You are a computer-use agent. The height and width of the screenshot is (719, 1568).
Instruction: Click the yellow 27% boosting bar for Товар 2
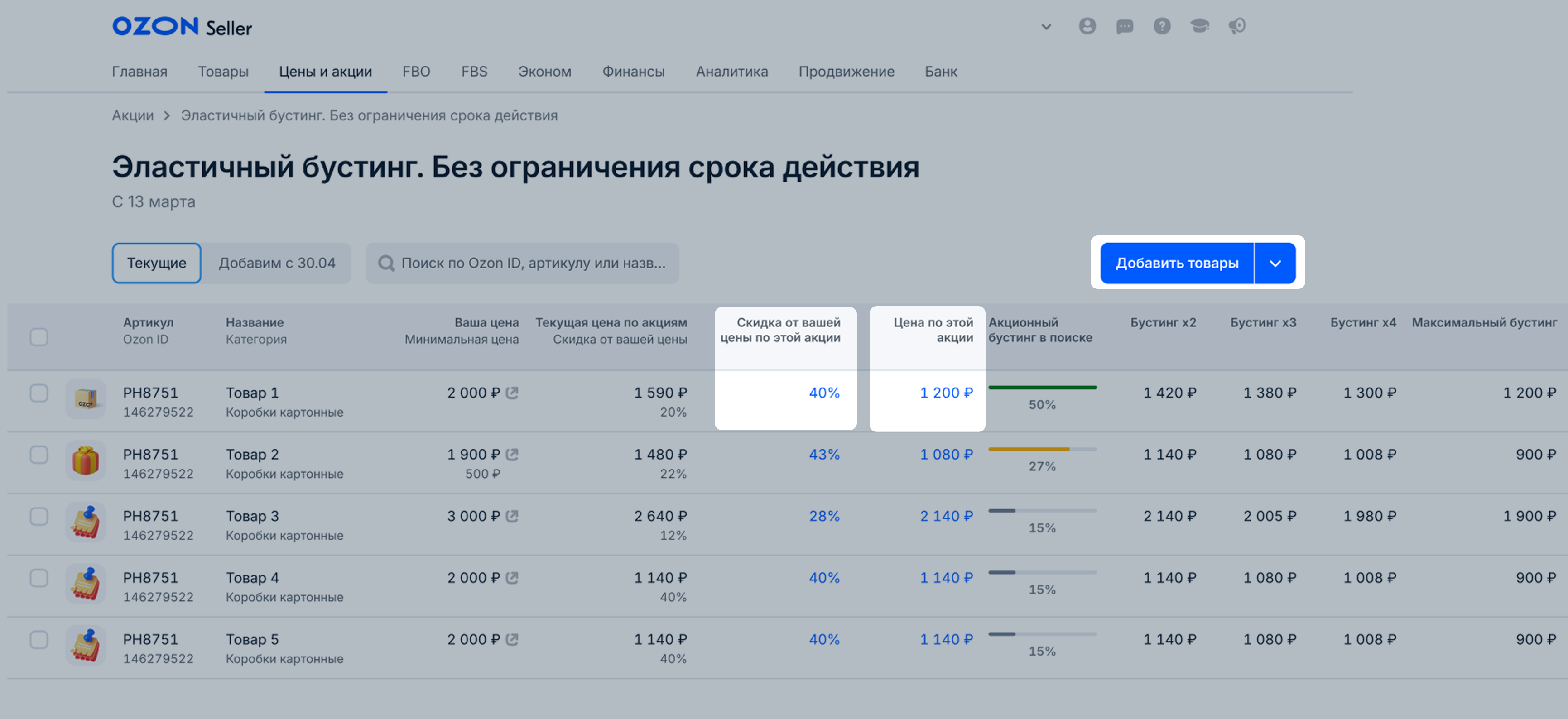1042,449
